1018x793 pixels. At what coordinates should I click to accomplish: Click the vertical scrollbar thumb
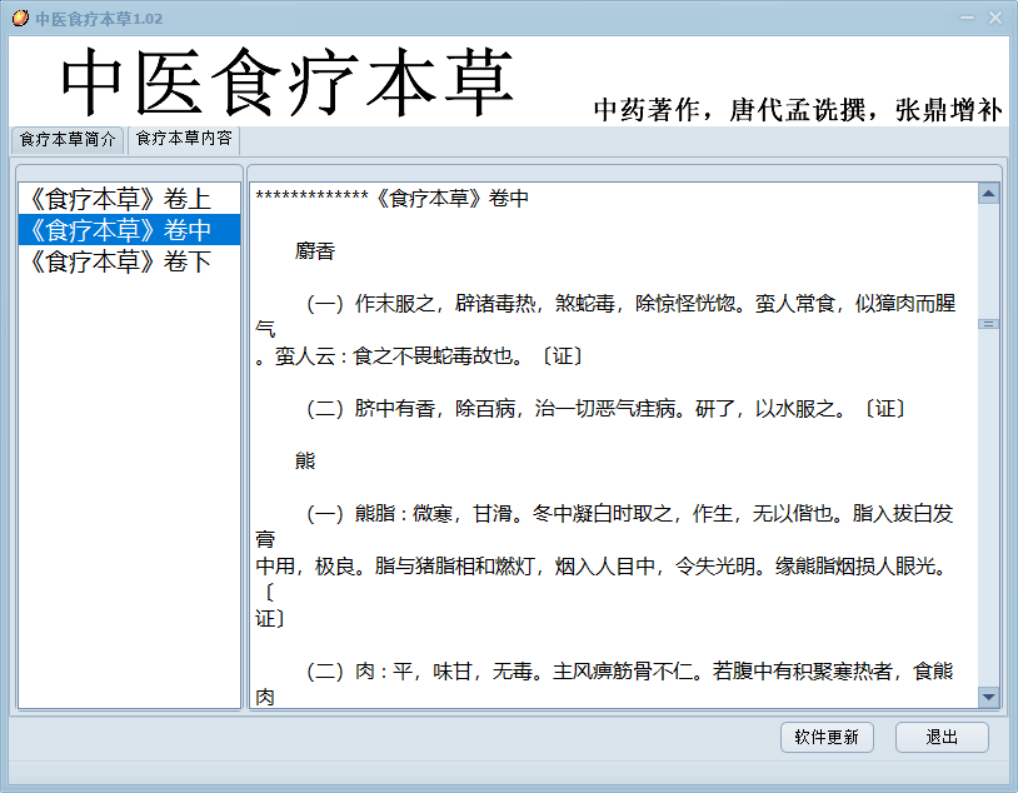click(988, 324)
